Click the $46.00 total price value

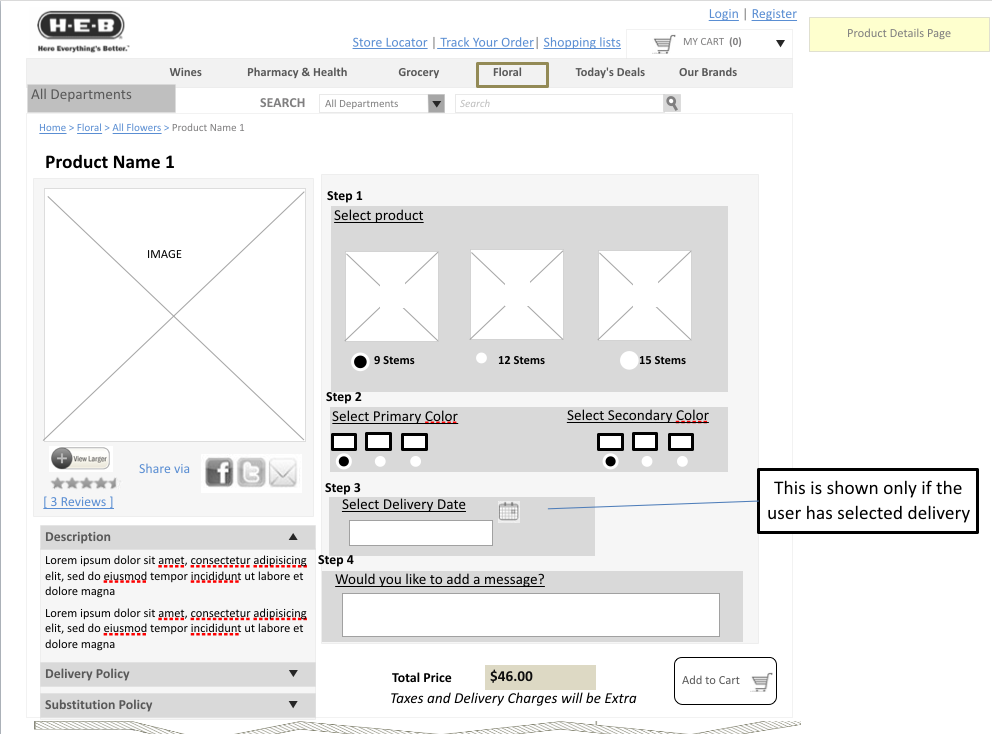click(x=540, y=677)
